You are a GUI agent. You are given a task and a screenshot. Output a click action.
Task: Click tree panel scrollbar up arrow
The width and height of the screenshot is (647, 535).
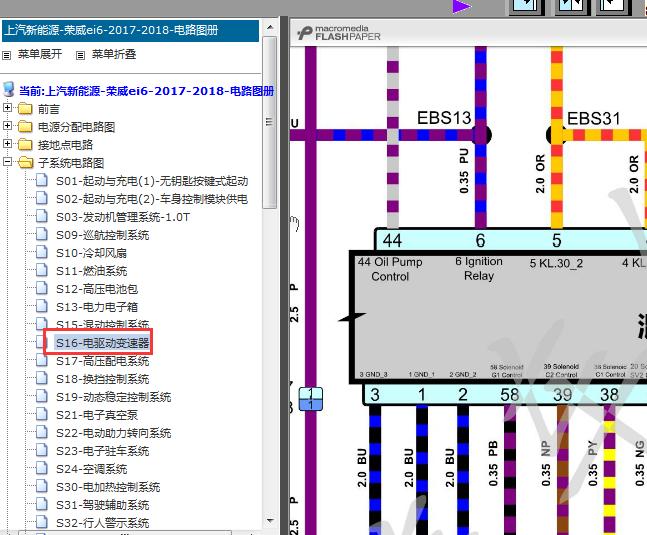point(270,27)
